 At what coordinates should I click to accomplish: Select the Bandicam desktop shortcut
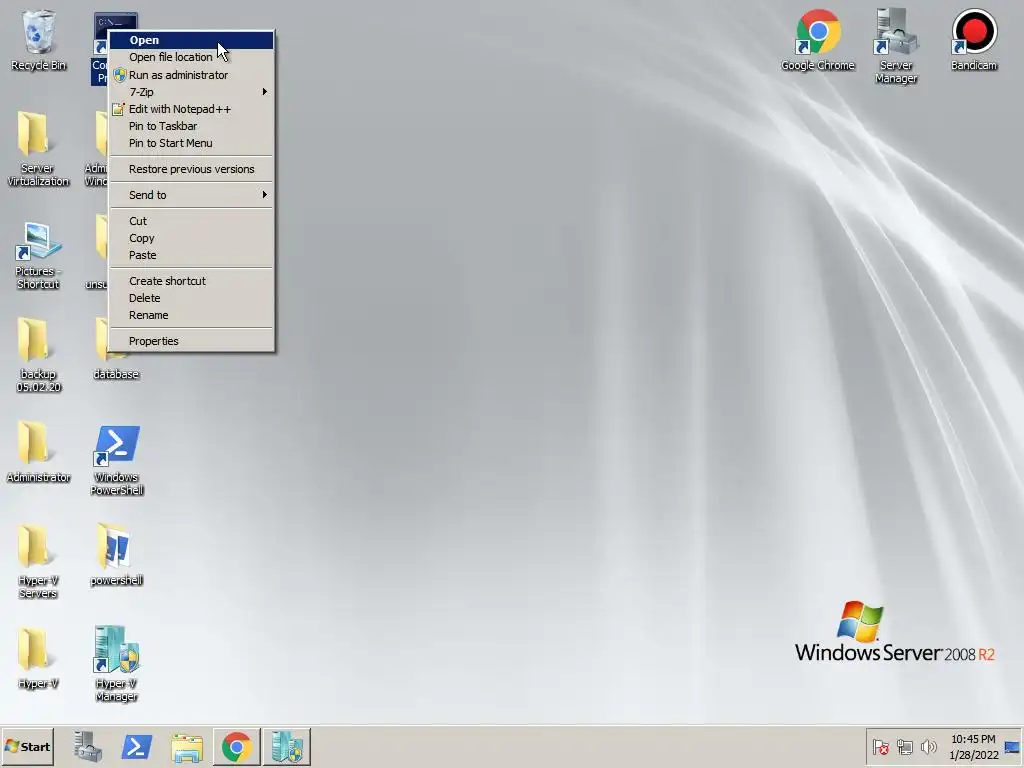974,40
